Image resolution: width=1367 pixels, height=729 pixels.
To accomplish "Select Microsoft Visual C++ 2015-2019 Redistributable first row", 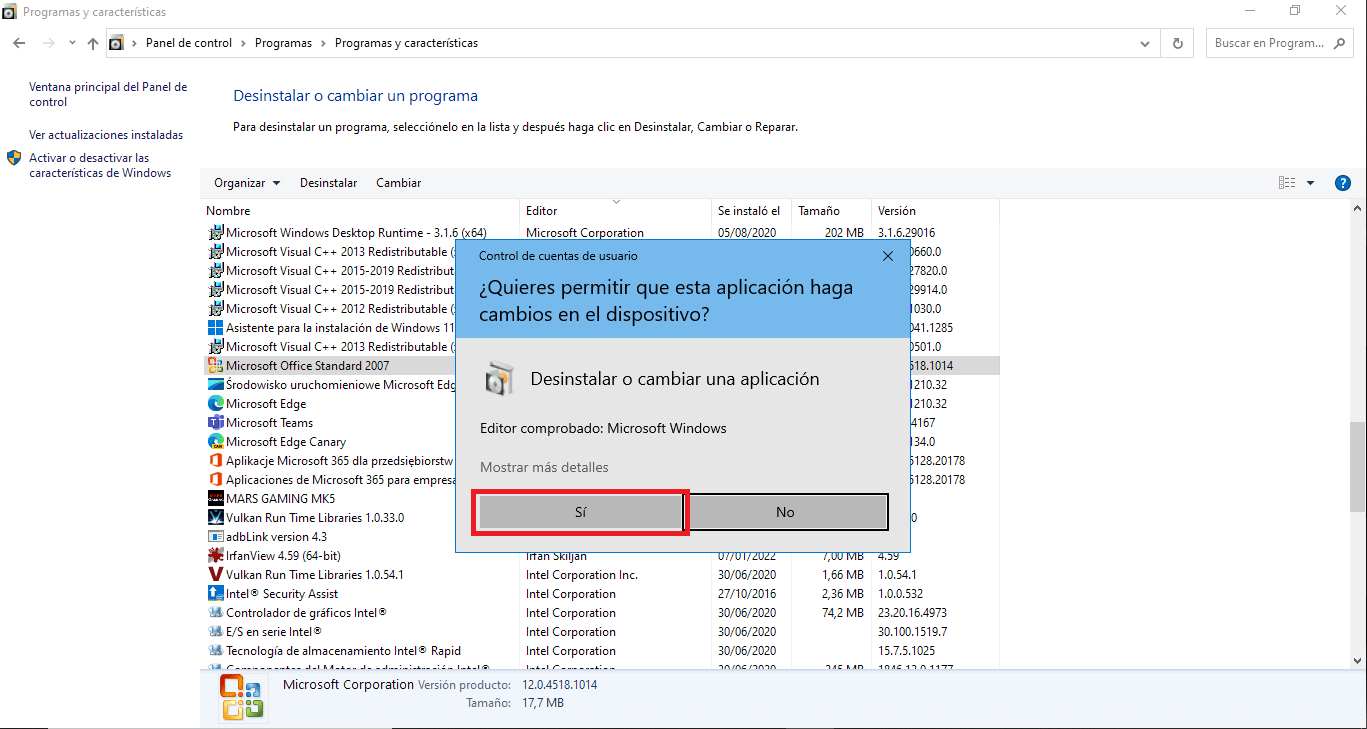I will click(x=601, y=271).
